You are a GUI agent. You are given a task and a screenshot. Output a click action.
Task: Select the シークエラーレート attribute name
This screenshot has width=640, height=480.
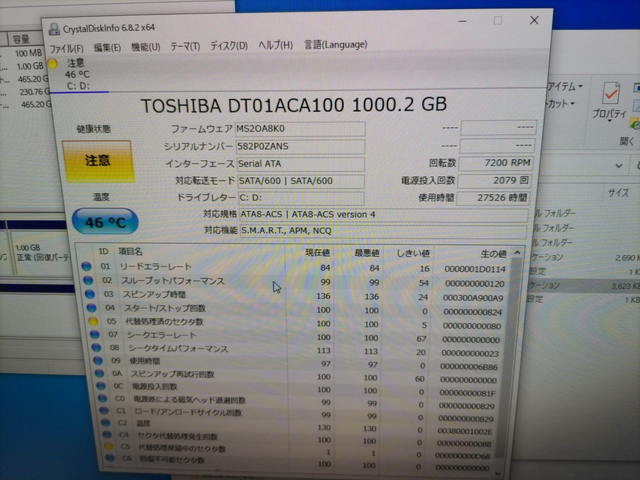(x=162, y=335)
